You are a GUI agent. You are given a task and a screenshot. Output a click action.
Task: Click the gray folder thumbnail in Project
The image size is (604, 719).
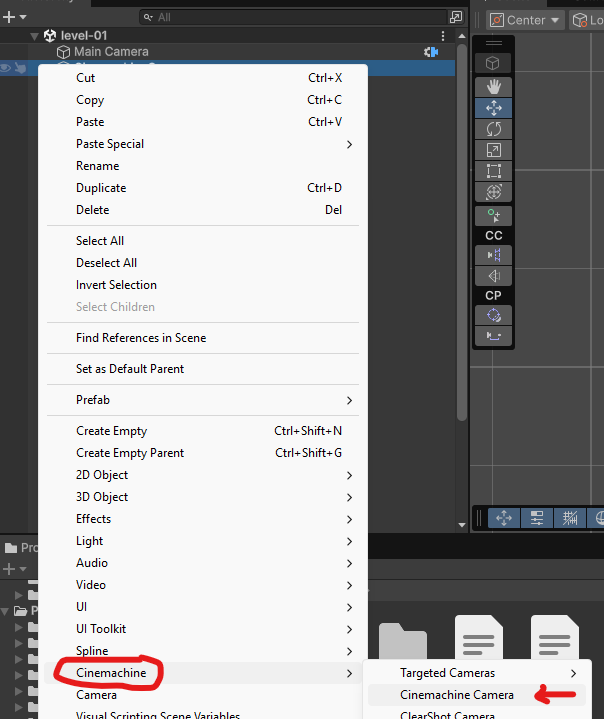pos(403,641)
